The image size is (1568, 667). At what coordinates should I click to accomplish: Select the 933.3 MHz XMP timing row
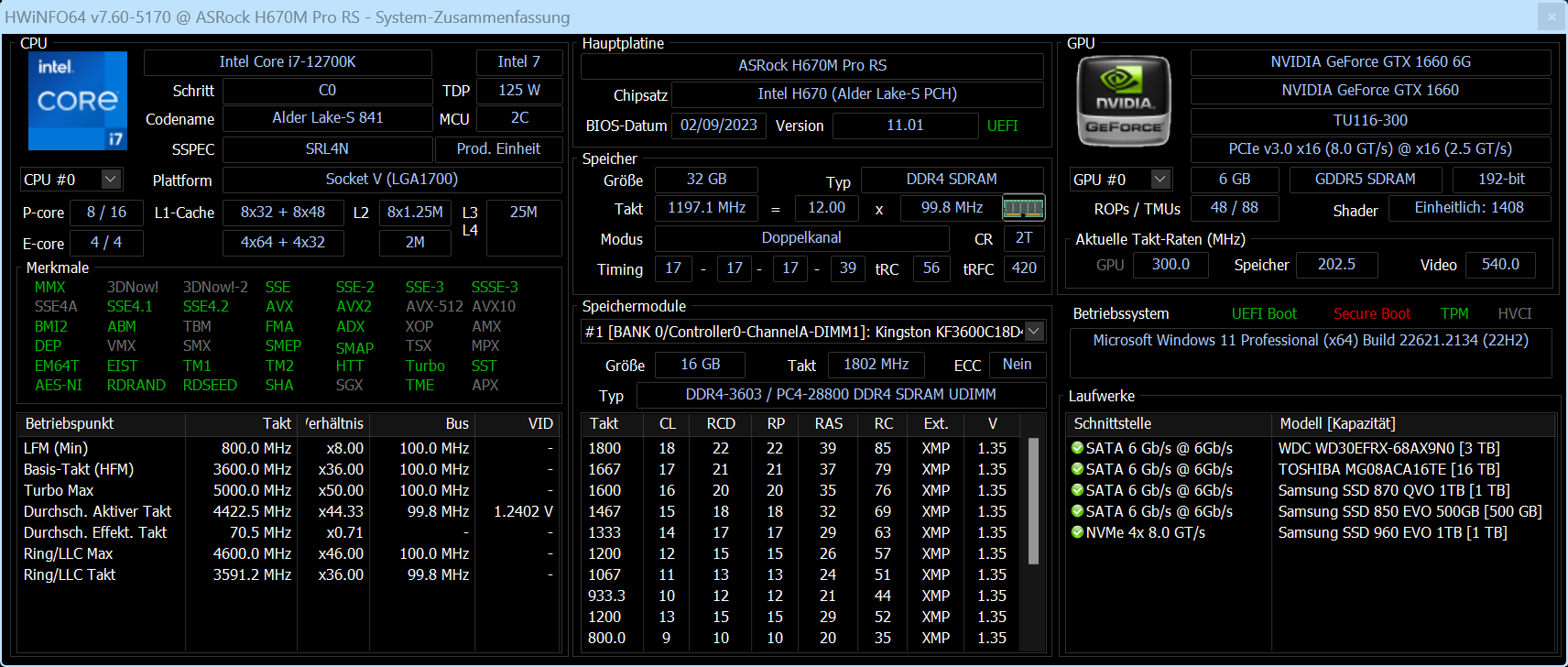click(x=805, y=596)
